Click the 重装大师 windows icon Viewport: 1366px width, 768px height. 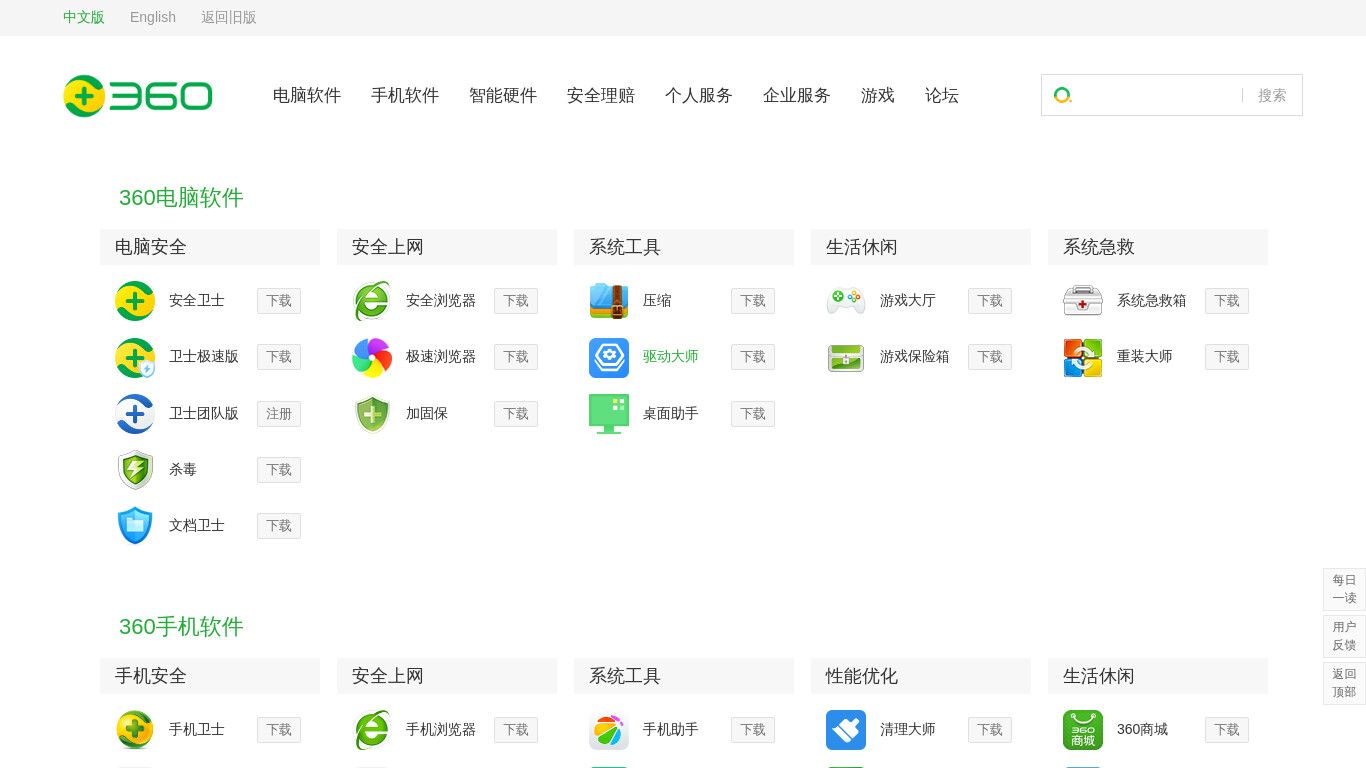pyautogui.click(x=1083, y=358)
